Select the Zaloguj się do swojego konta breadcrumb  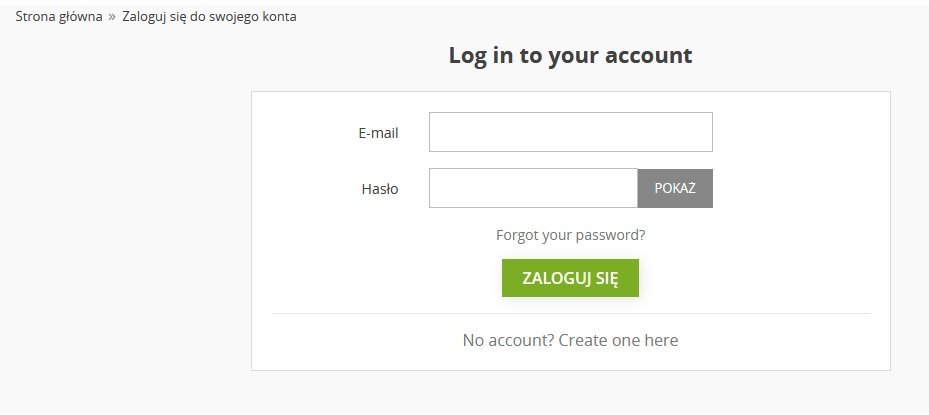(209, 17)
